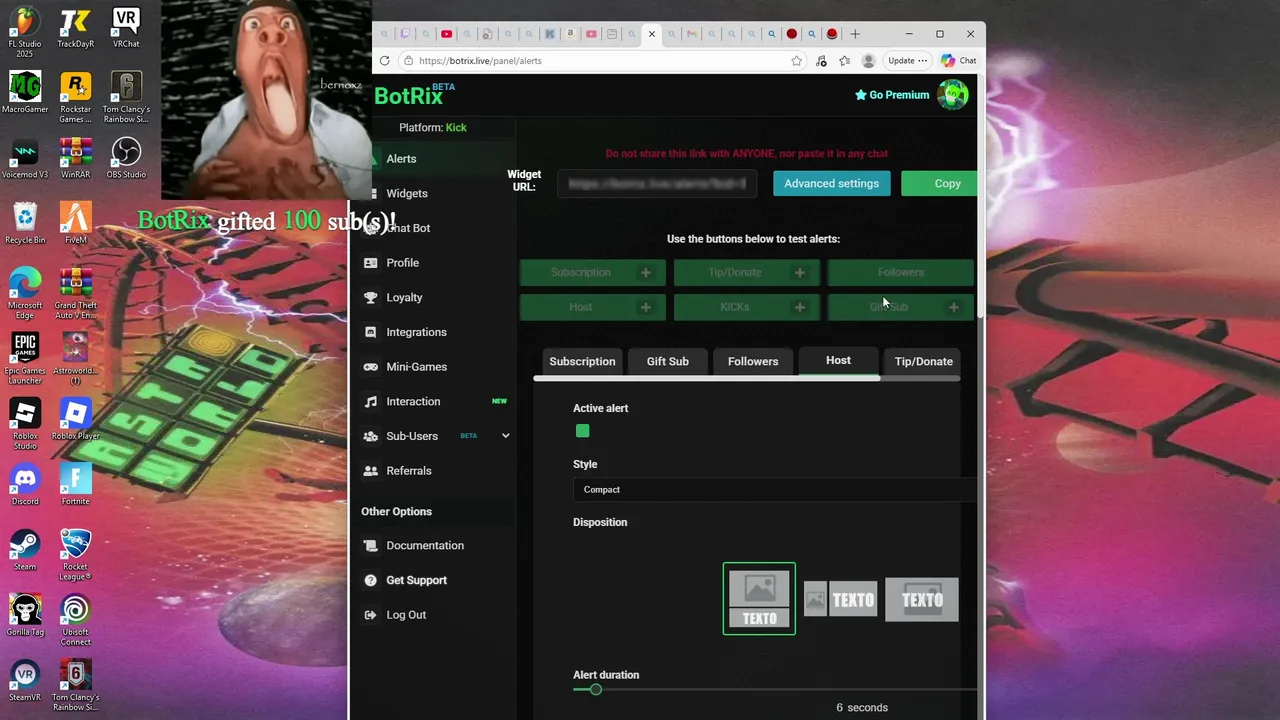Open the Profile page via its card icon
This screenshot has height=720, width=1280.
371,263
